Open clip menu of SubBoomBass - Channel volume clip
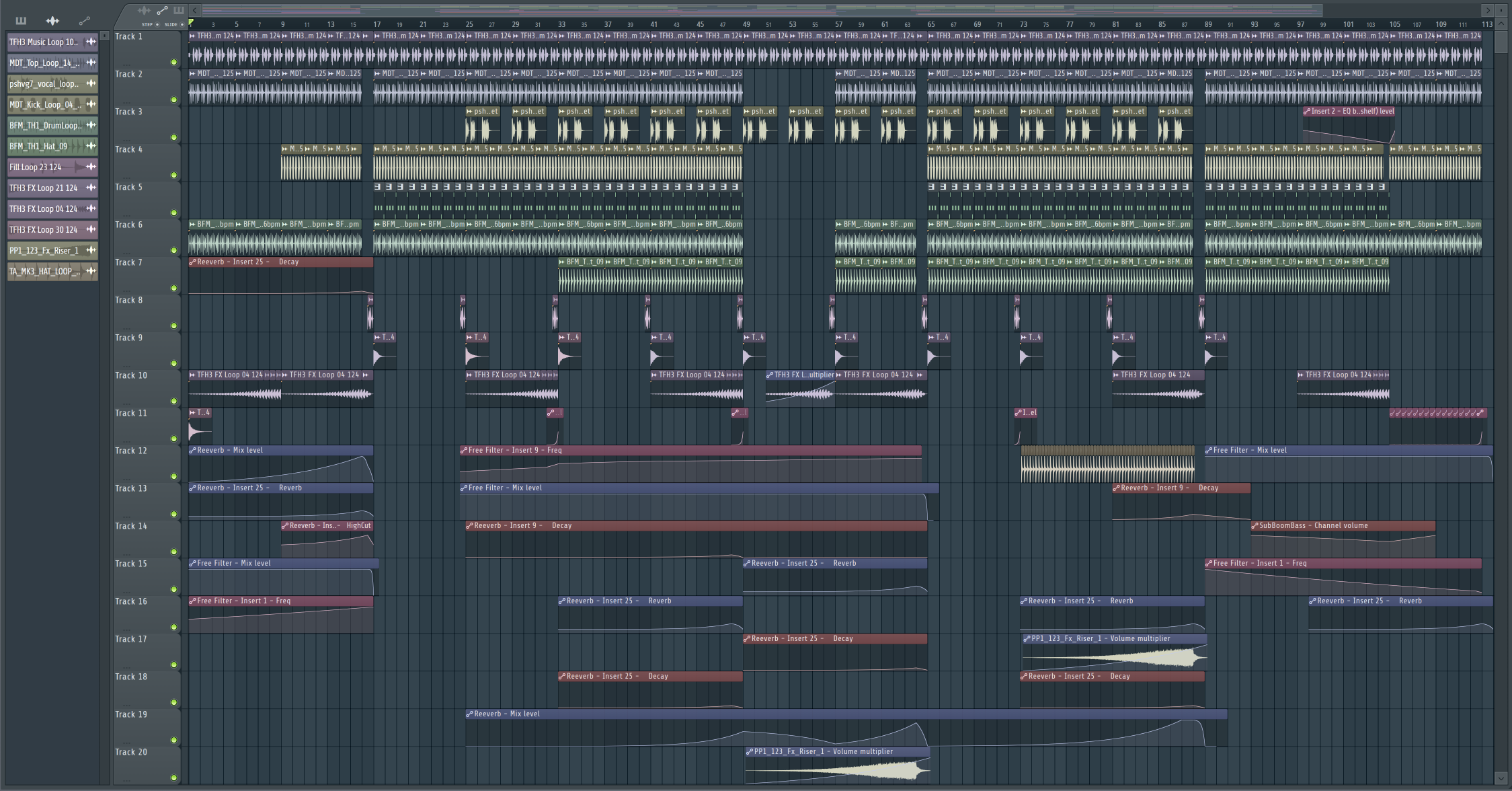Screen dimensions: 1512x791 point(1255,526)
